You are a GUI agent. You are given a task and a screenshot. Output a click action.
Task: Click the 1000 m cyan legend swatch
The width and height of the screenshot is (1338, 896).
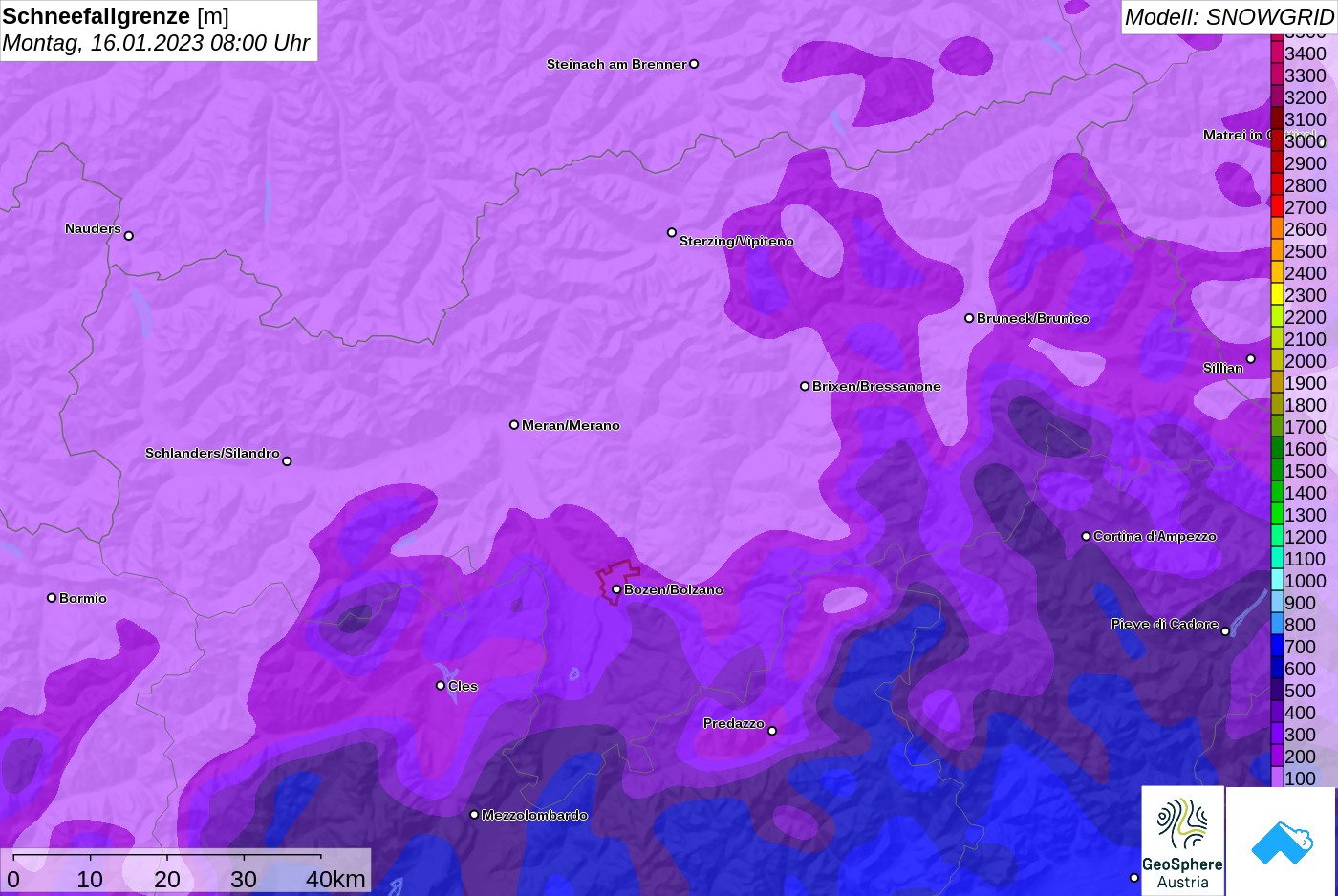pyautogui.click(x=1277, y=580)
